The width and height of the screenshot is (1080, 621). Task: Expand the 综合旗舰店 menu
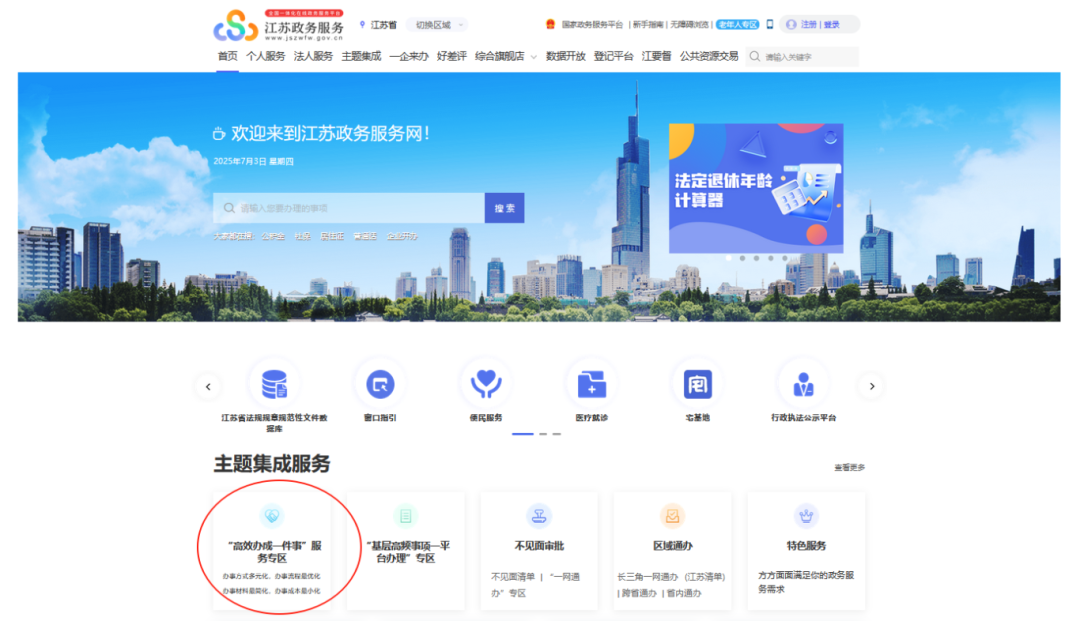tap(506, 56)
